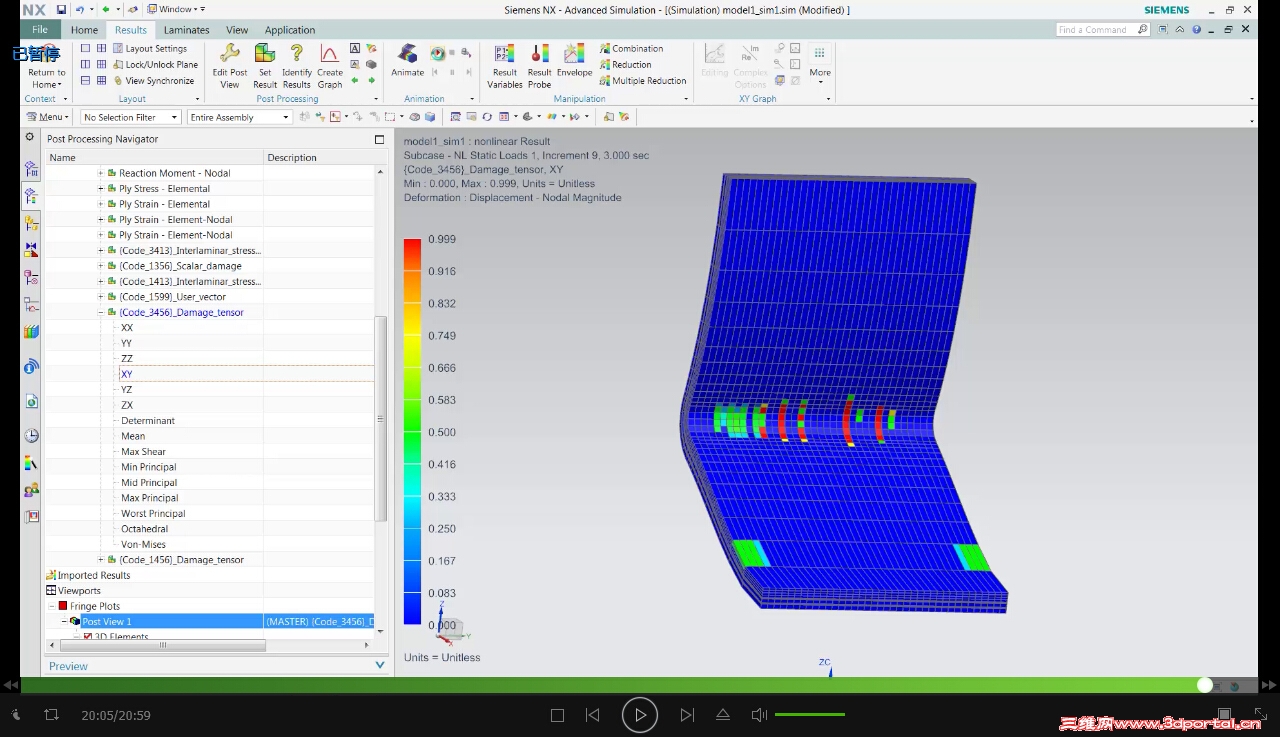Open the File tab

click(x=40, y=30)
